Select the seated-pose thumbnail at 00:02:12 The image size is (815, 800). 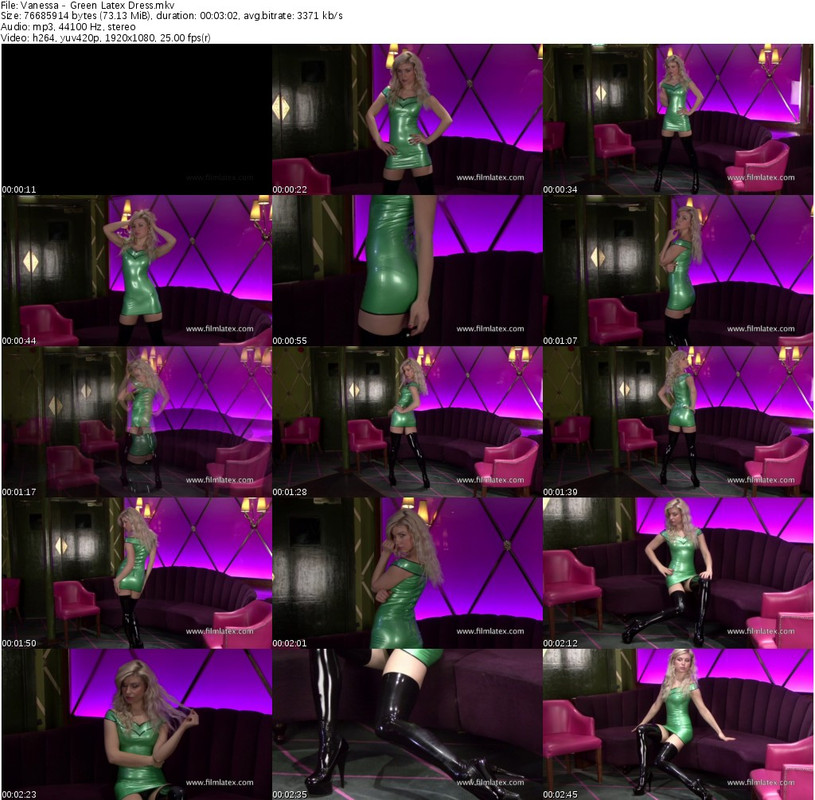point(678,573)
